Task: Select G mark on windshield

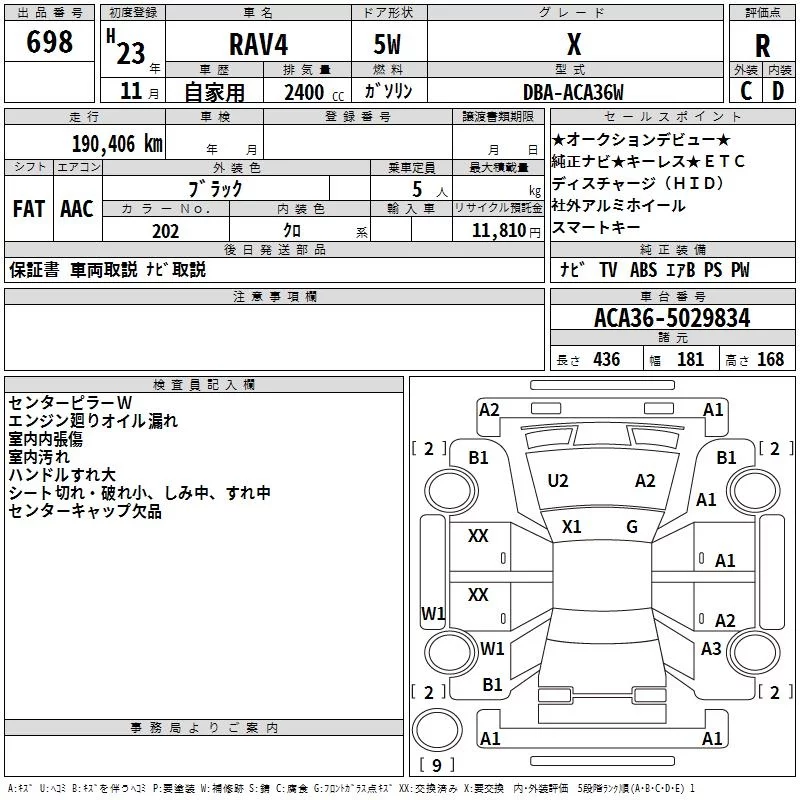Action: (x=632, y=527)
